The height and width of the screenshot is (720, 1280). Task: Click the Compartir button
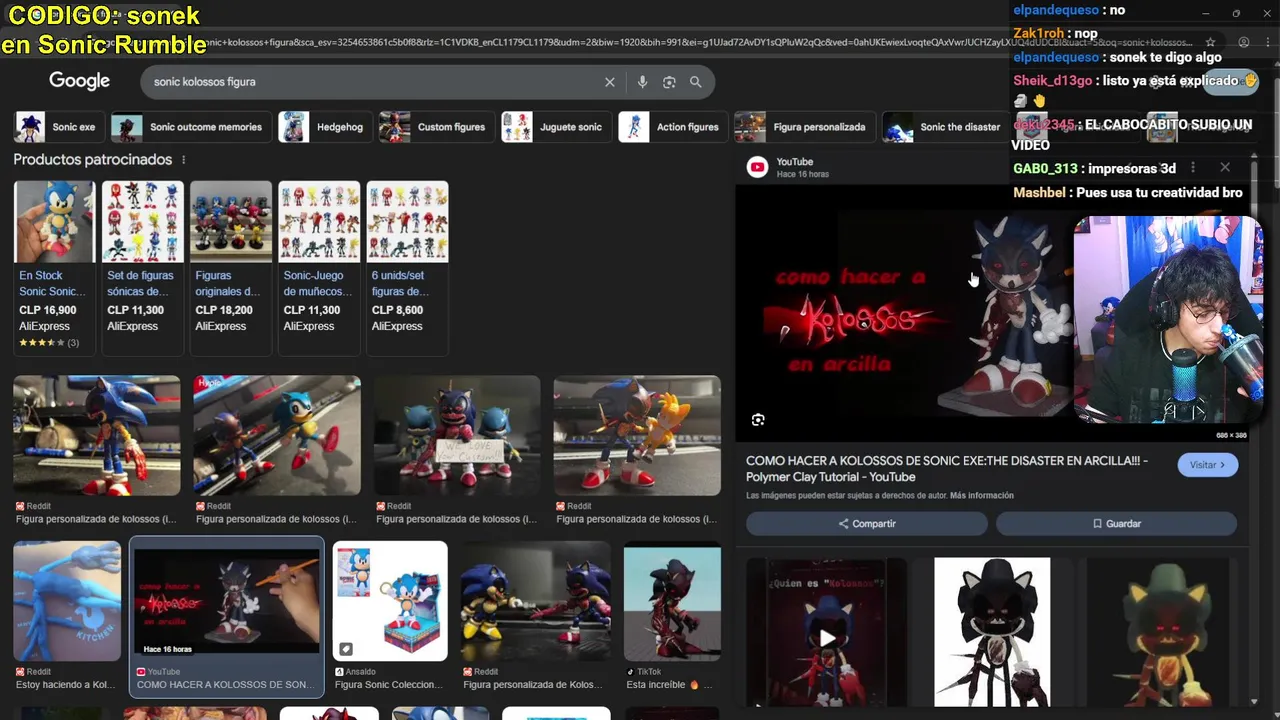click(x=866, y=524)
